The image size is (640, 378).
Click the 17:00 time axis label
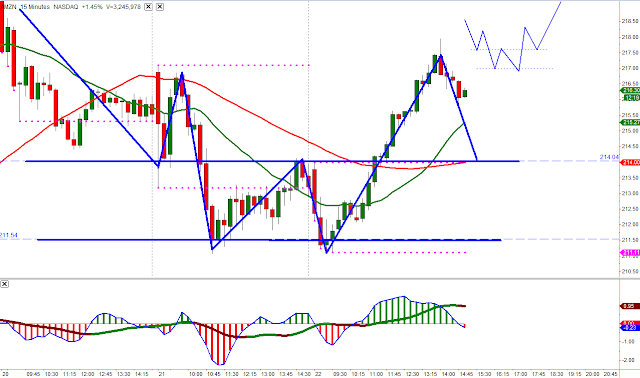(x=520, y=374)
